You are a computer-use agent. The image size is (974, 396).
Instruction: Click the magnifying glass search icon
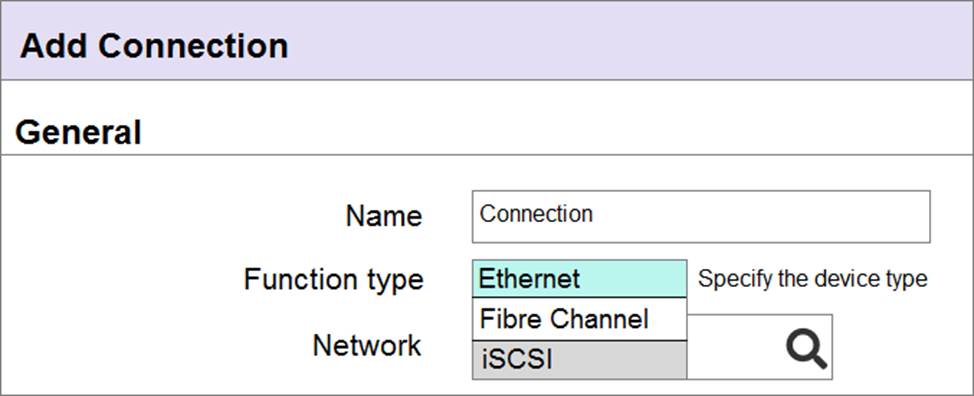tap(806, 349)
